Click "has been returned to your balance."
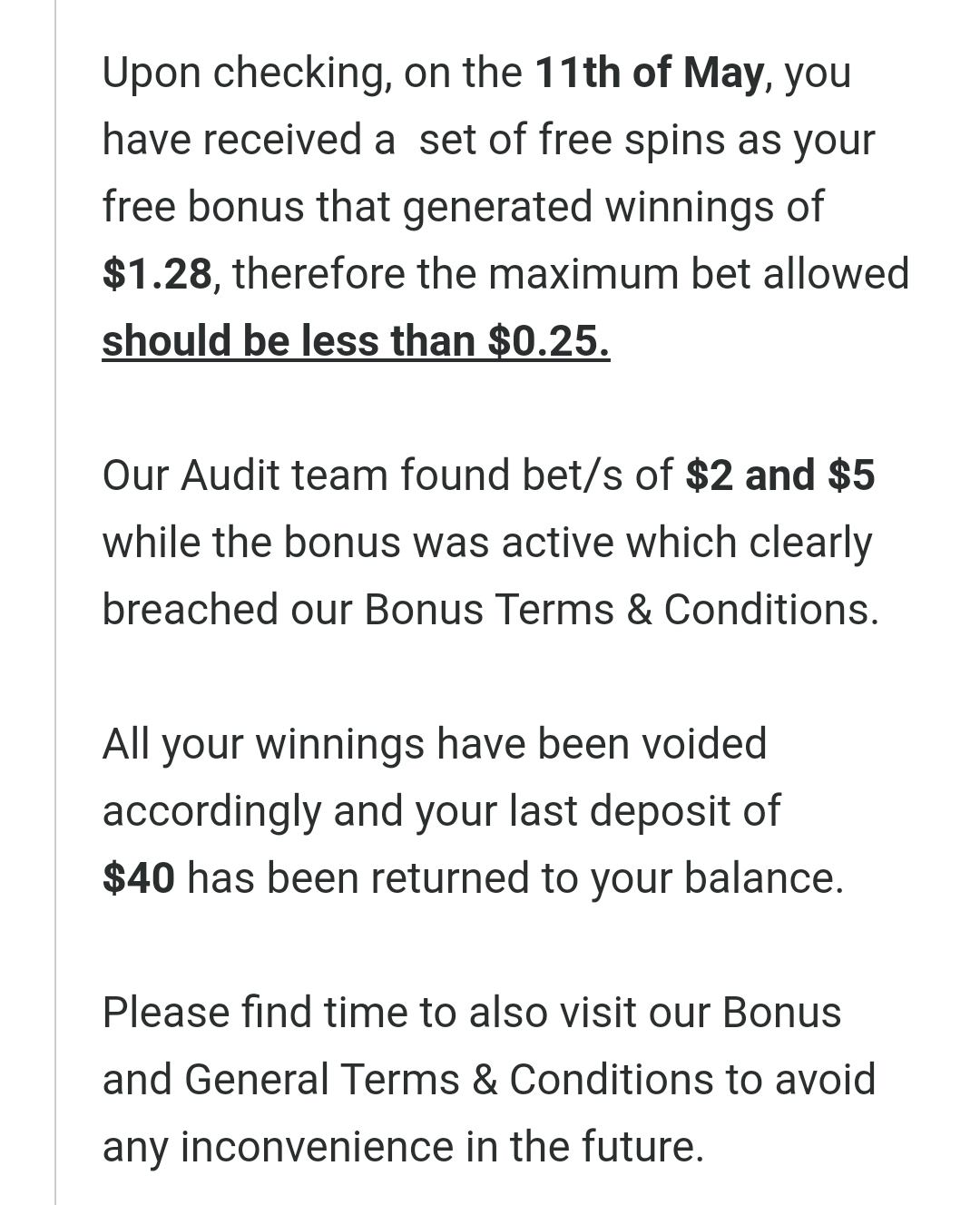Screen dimensions: 980x1205 (x=514, y=878)
